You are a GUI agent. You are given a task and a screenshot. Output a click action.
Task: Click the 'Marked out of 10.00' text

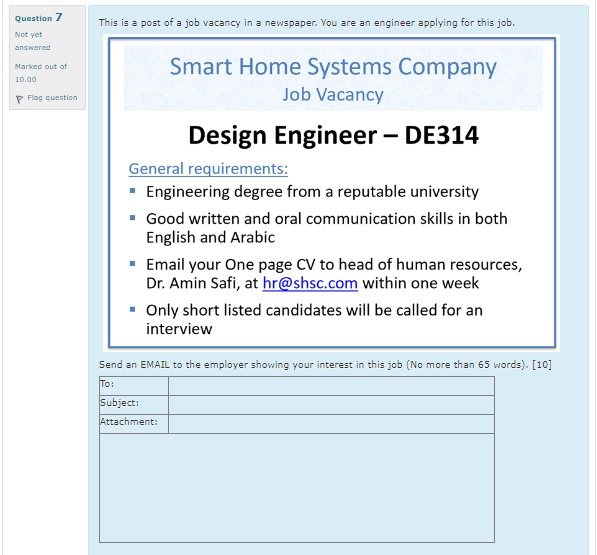(x=41, y=73)
